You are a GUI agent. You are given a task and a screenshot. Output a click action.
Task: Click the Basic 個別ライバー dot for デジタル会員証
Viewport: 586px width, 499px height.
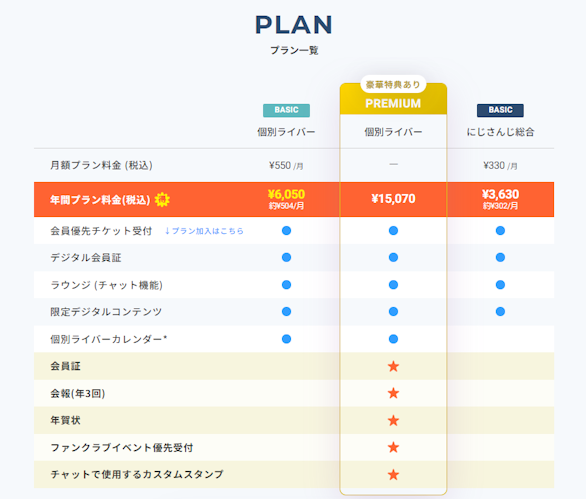[x=286, y=258]
